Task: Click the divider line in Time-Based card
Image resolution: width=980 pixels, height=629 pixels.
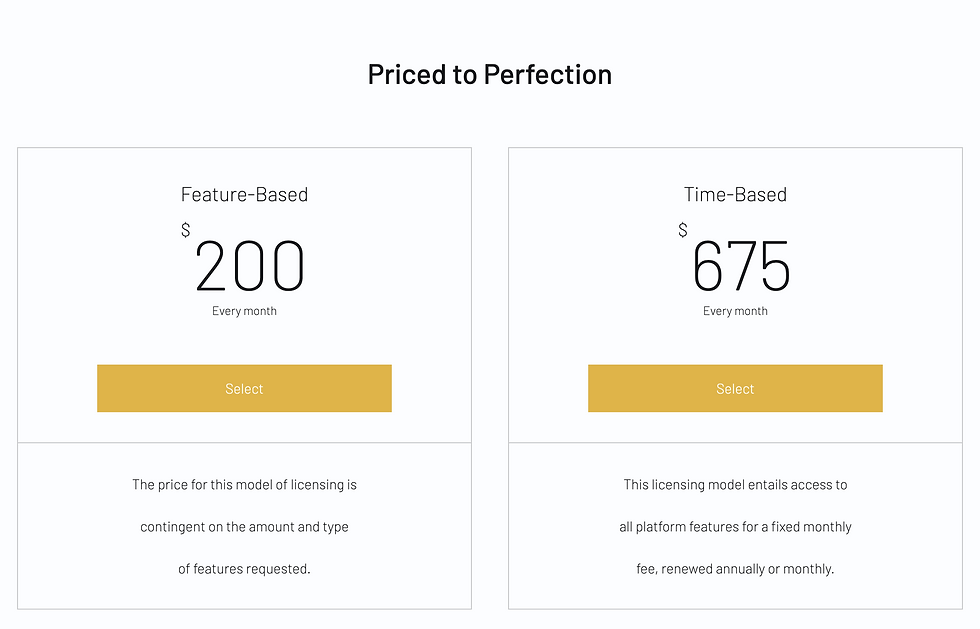Action: coord(735,443)
